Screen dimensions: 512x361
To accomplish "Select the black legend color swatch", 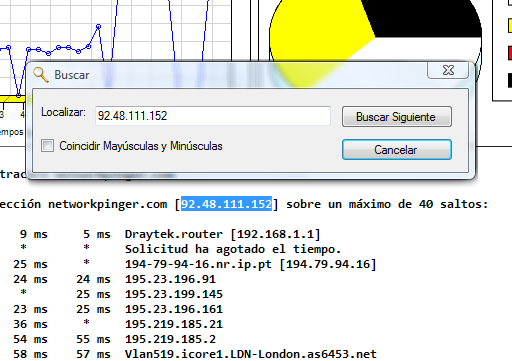I will [510, 80].
